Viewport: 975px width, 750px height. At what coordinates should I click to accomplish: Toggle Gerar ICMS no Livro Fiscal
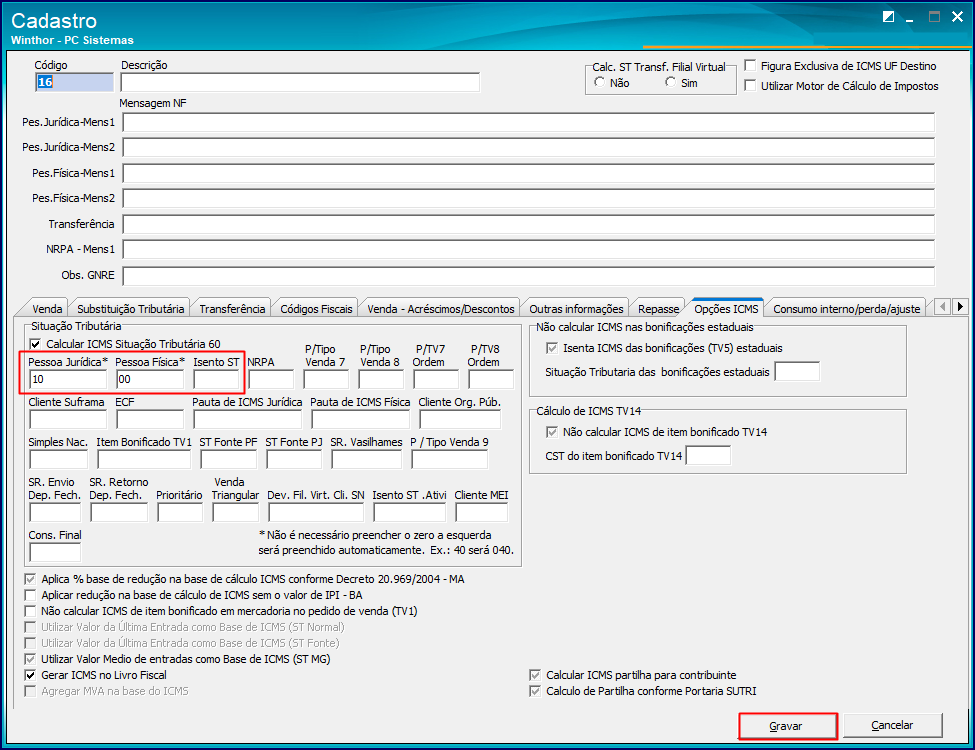tap(30, 675)
